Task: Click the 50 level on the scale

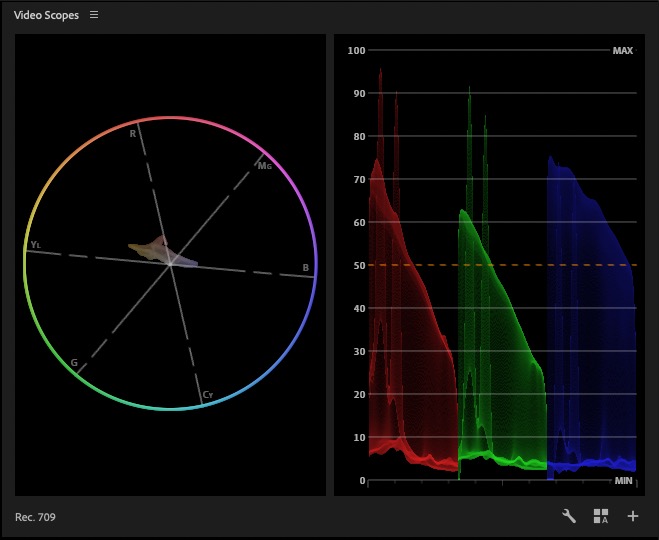Action: pos(359,266)
